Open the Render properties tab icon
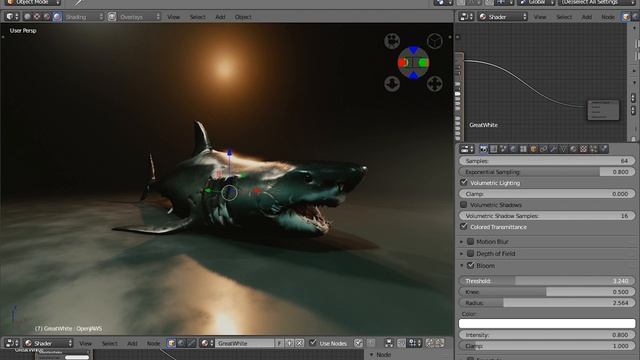Viewport: 640px width, 360px height. (484, 149)
